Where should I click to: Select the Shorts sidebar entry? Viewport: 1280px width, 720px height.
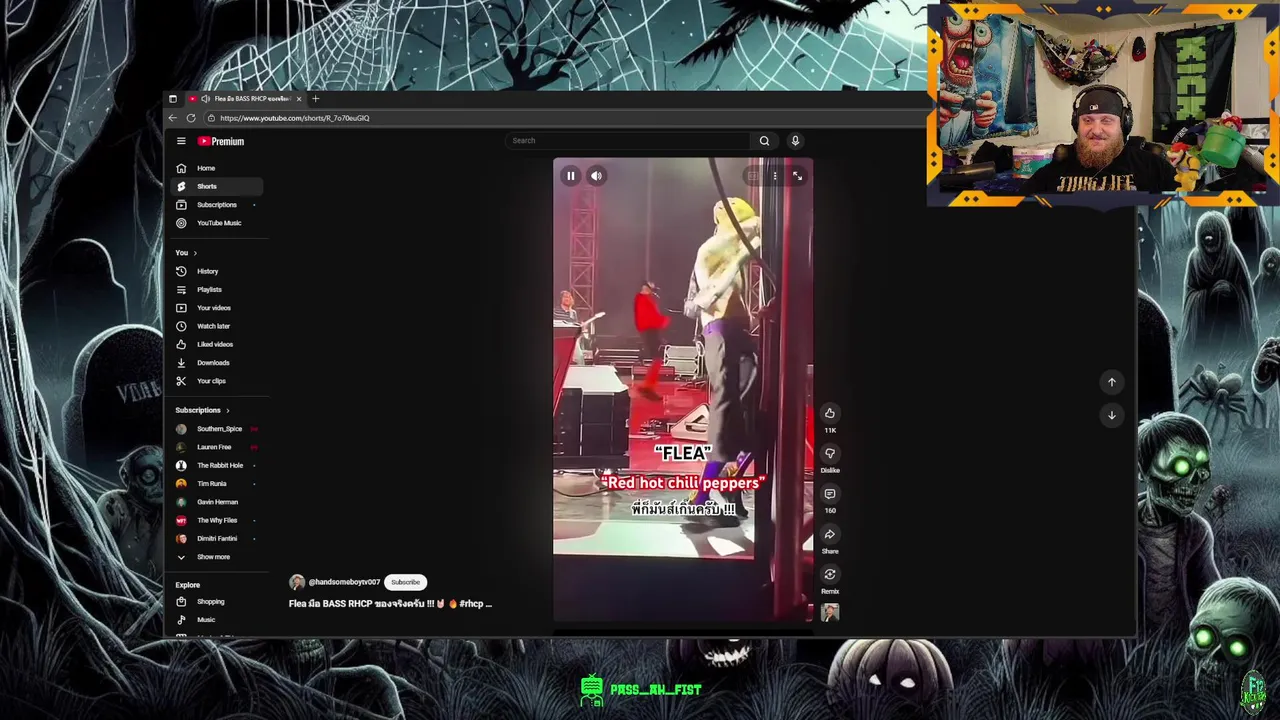[216, 186]
